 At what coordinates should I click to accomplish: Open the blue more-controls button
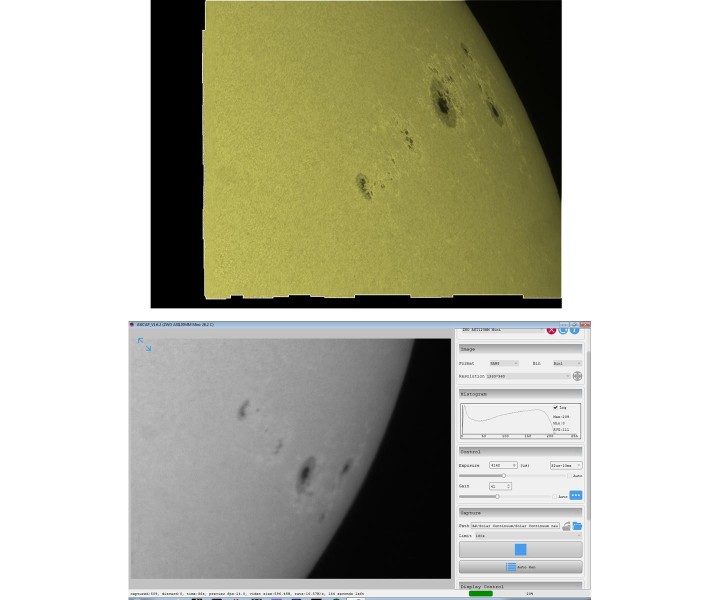(576, 496)
